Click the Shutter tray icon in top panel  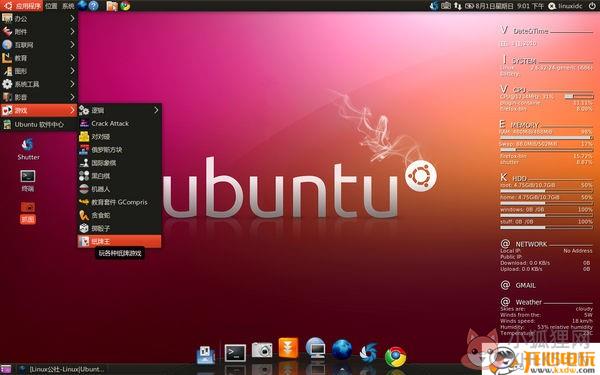pos(434,6)
